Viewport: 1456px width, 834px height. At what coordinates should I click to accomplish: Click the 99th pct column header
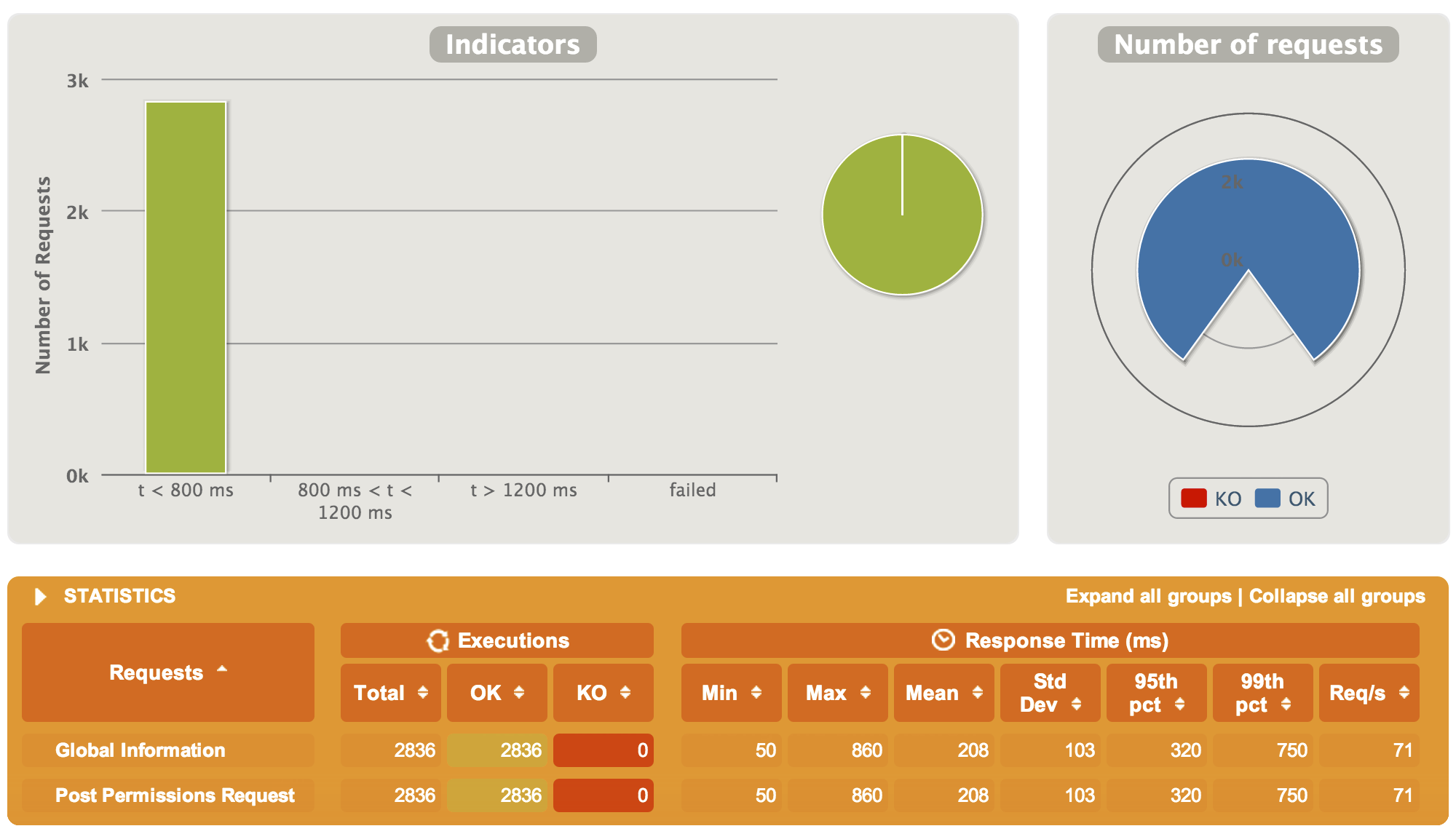pyautogui.click(x=1262, y=692)
